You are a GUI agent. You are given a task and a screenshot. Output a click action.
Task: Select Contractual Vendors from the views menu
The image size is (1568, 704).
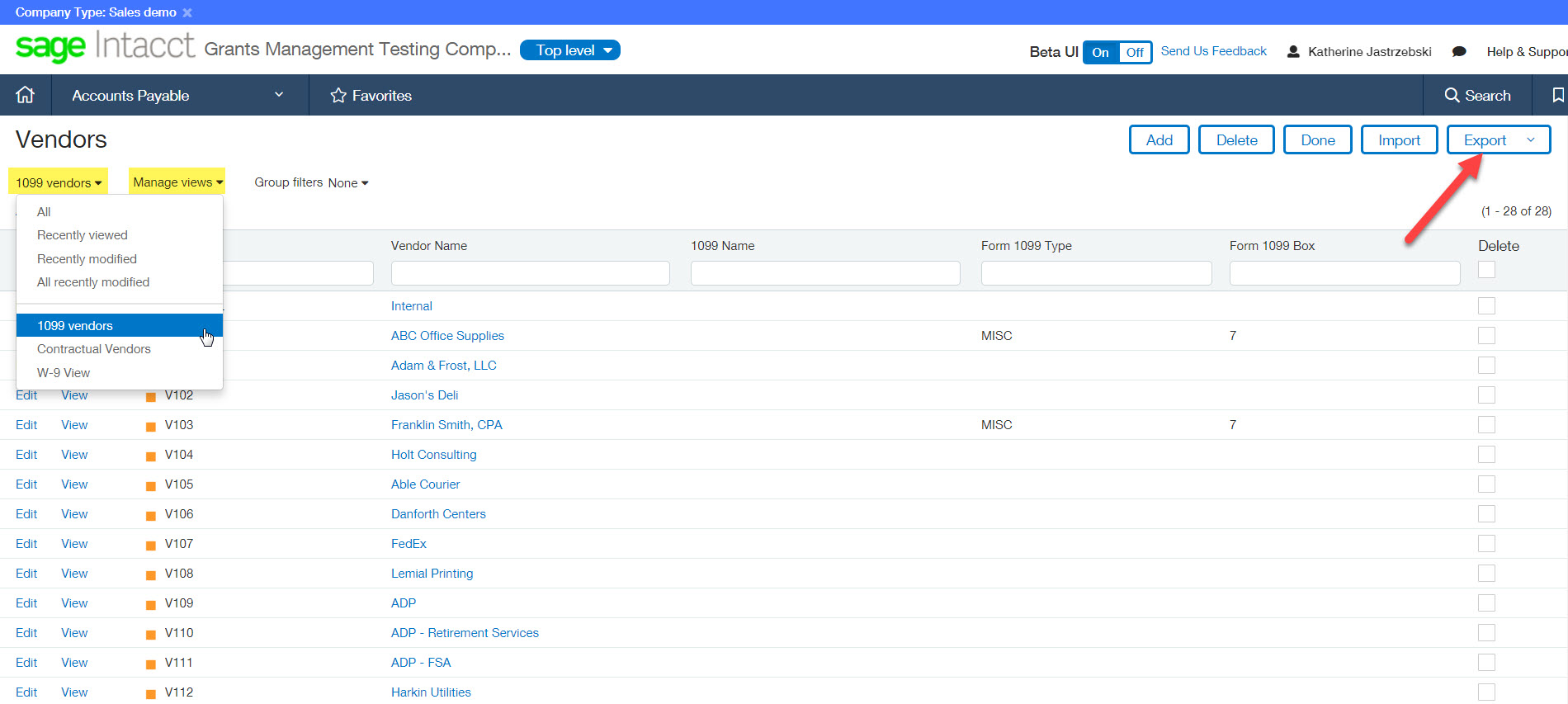click(94, 349)
